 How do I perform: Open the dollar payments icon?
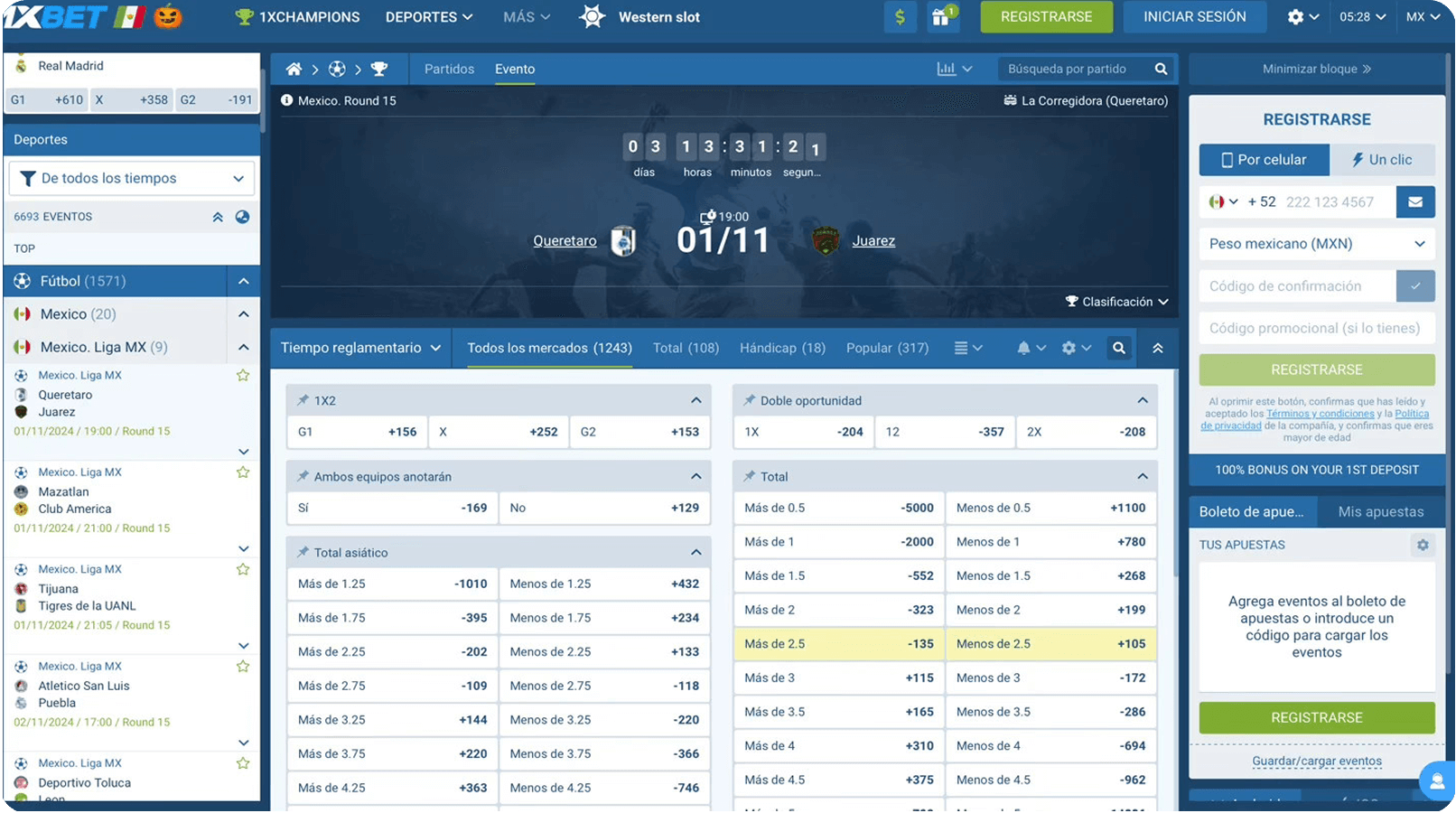pyautogui.click(x=900, y=17)
